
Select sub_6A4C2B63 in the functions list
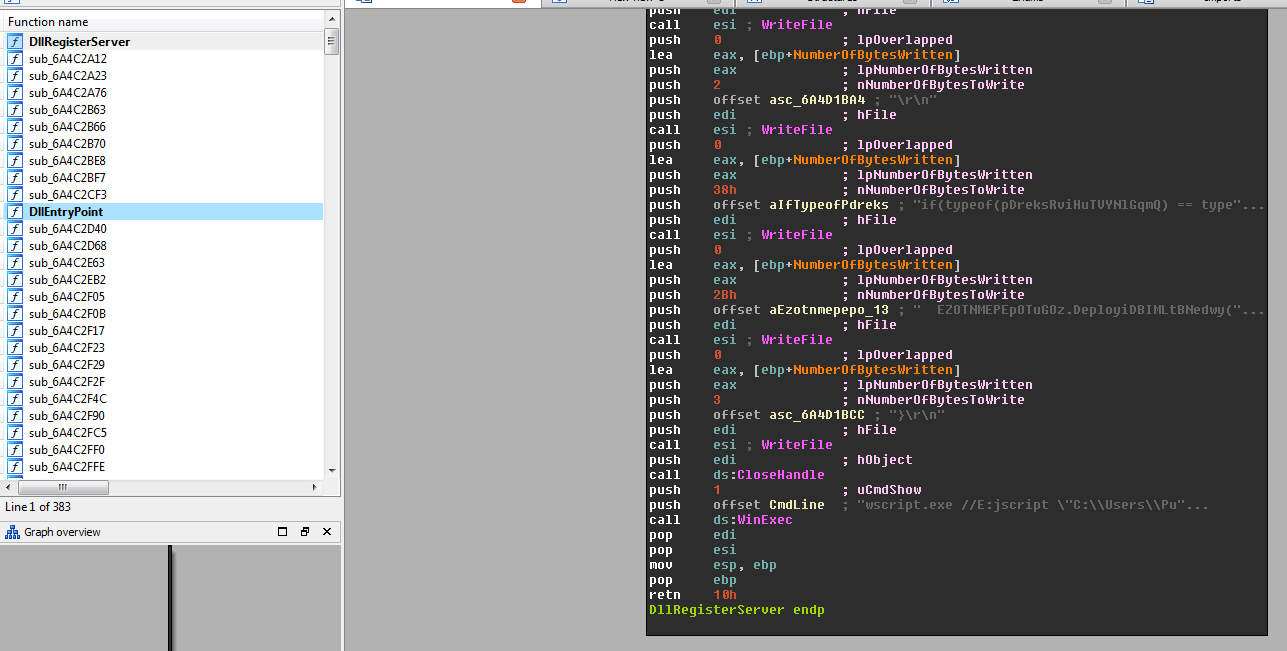[x=67, y=110]
